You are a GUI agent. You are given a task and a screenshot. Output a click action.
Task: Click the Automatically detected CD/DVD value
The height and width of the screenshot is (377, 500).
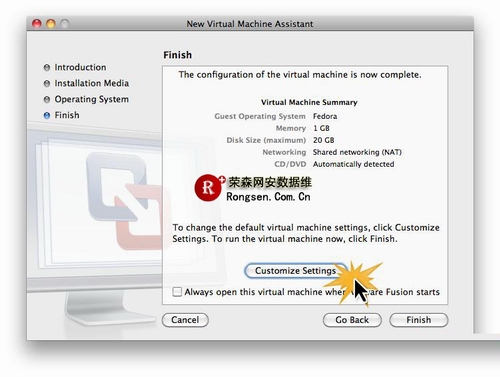[x=353, y=164]
